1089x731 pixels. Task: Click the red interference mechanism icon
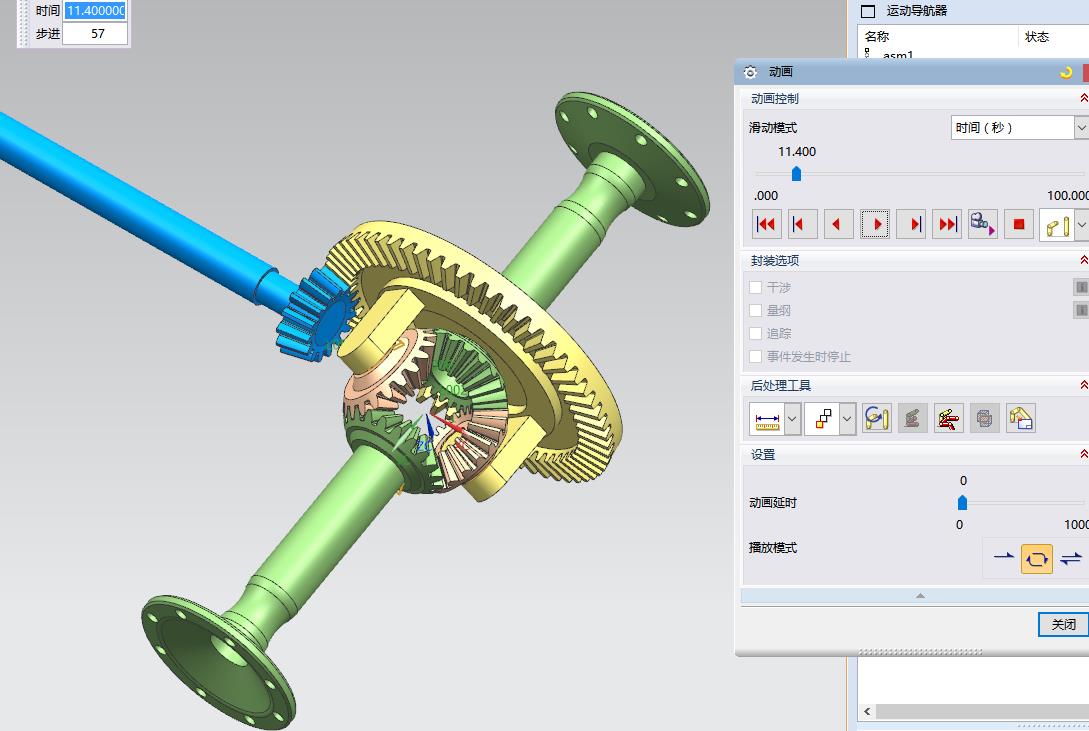coord(949,418)
